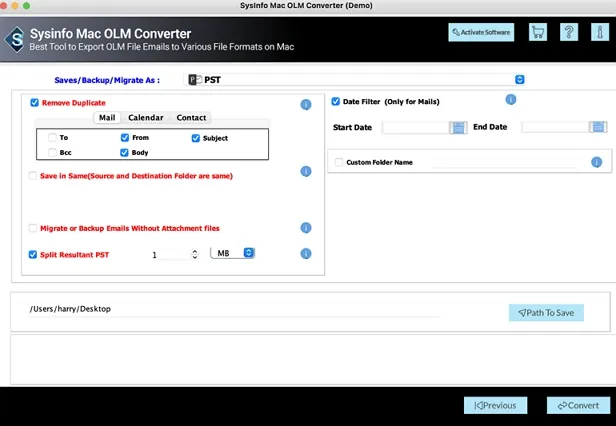
Task: Show info for Migrate Without Attachment option
Action: (x=306, y=228)
